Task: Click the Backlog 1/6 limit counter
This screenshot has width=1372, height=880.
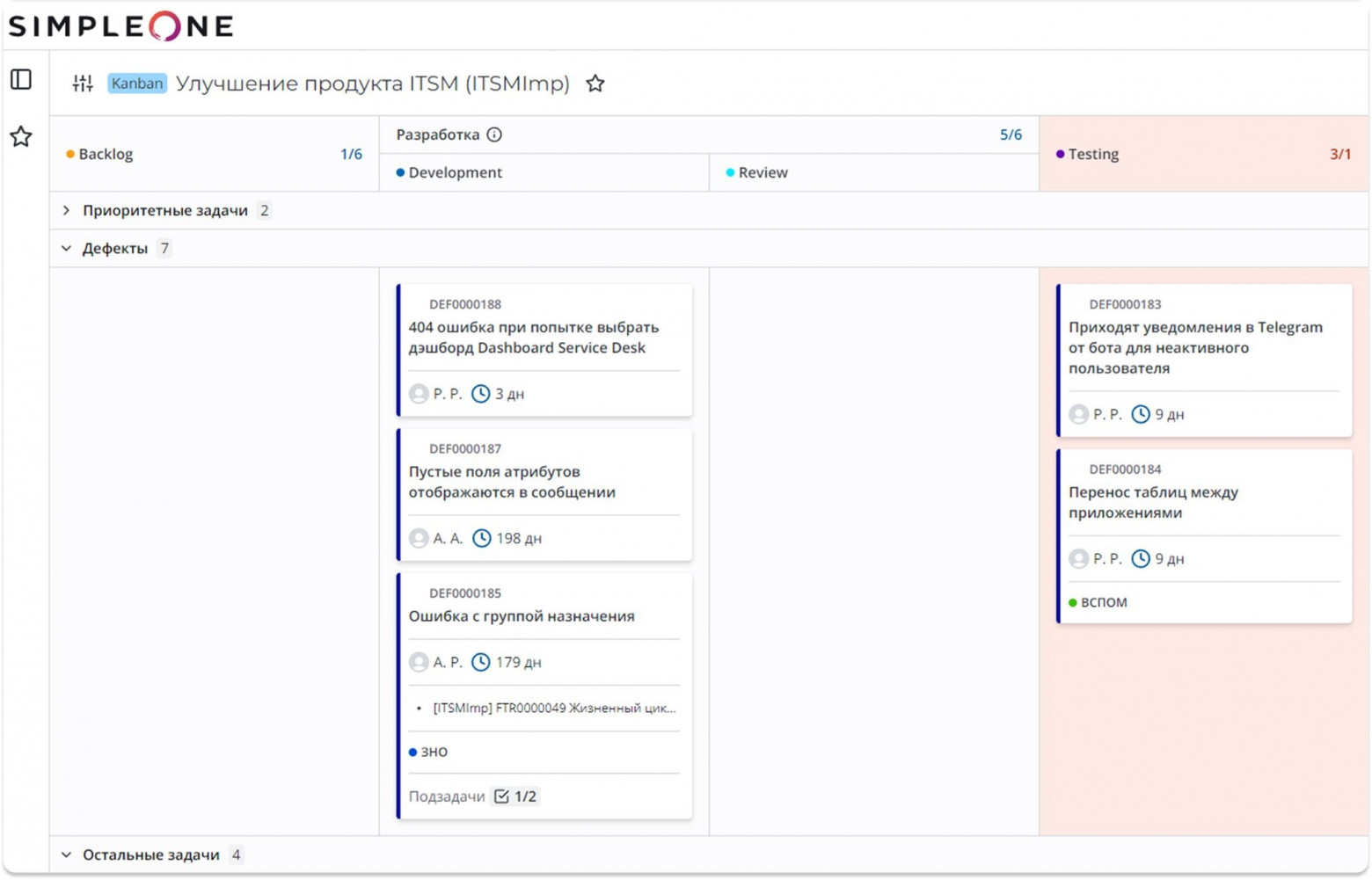Action: pyautogui.click(x=351, y=154)
